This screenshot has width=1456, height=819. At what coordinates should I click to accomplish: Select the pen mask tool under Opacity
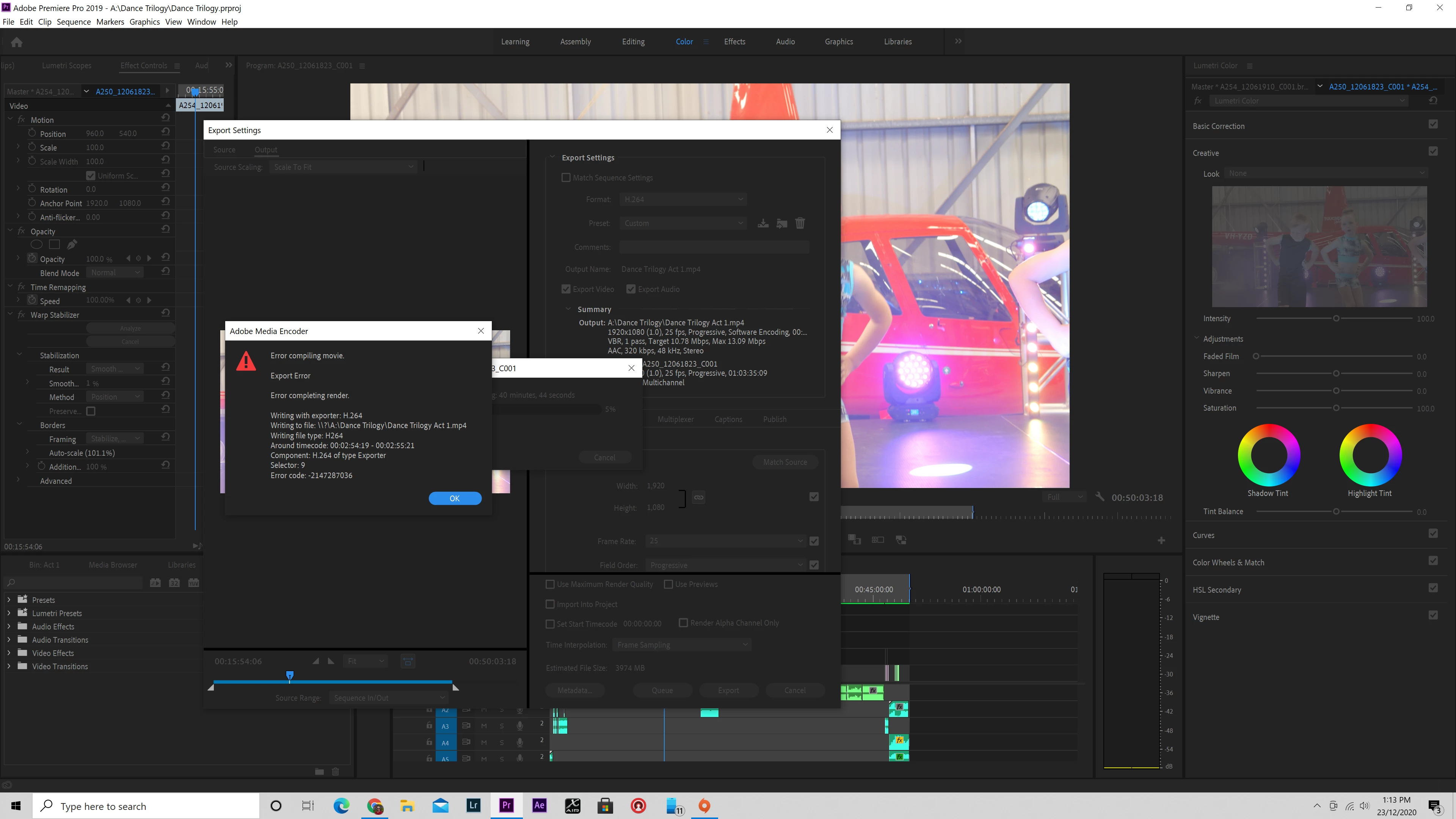coord(72,244)
